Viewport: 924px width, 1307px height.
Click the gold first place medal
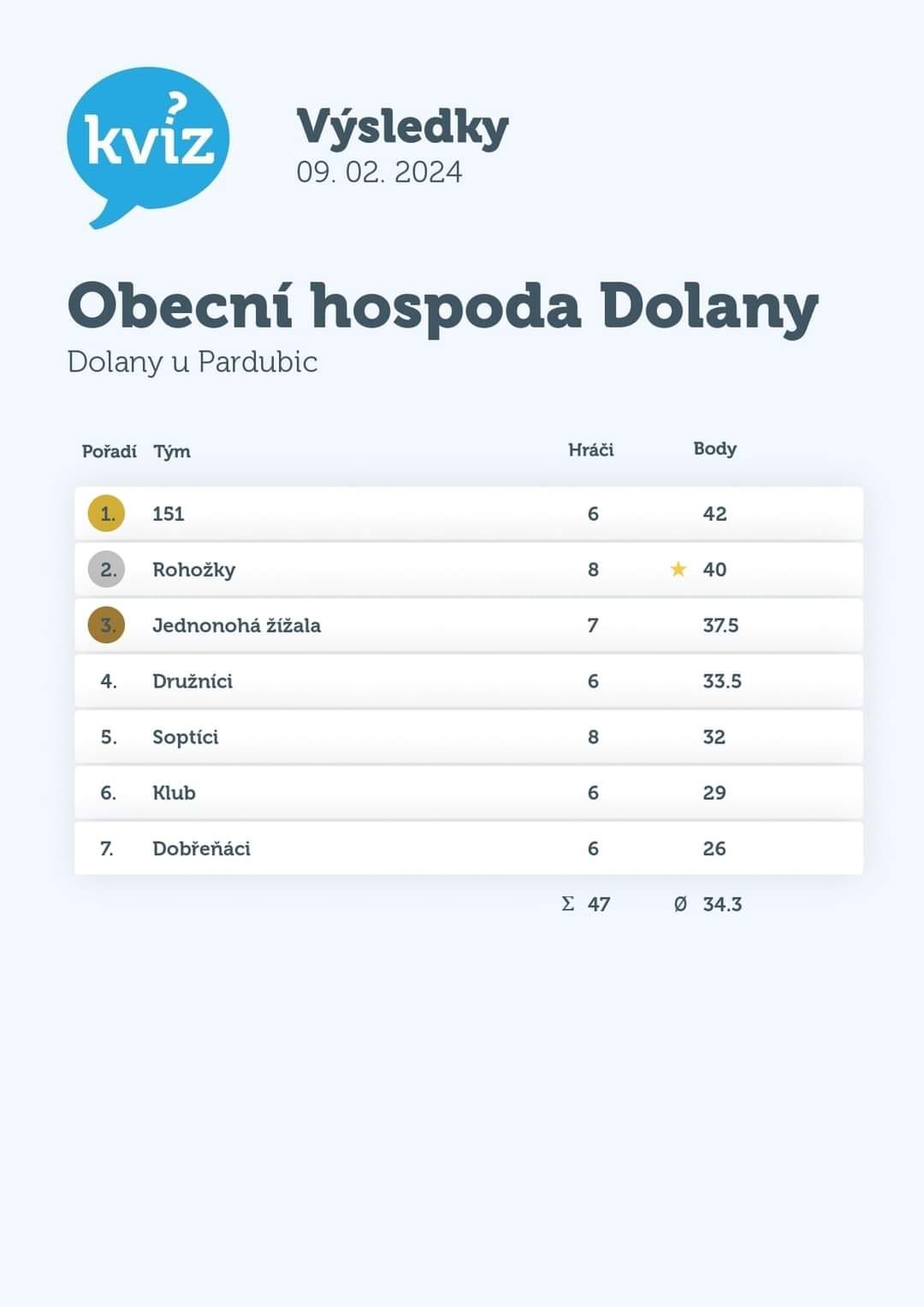click(x=107, y=513)
